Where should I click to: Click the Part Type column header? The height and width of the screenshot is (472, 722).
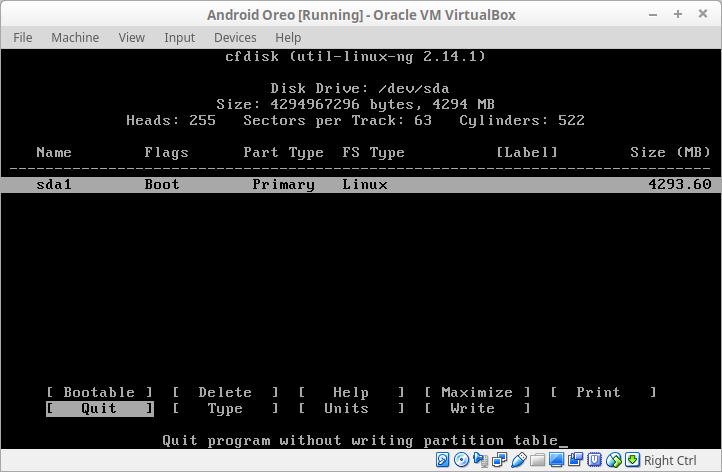[283, 152]
